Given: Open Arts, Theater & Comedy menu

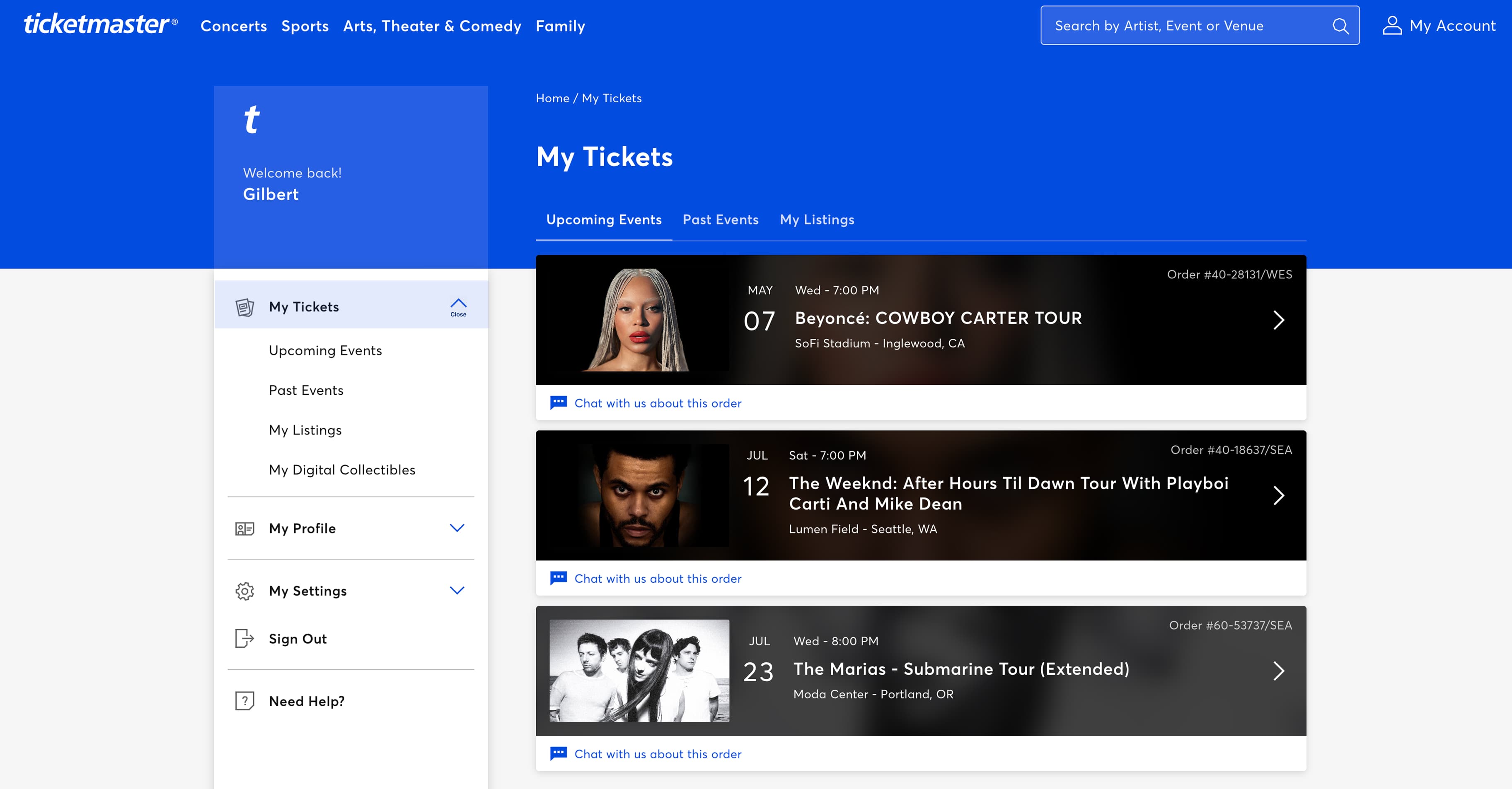Looking at the screenshot, I should [432, 26].
